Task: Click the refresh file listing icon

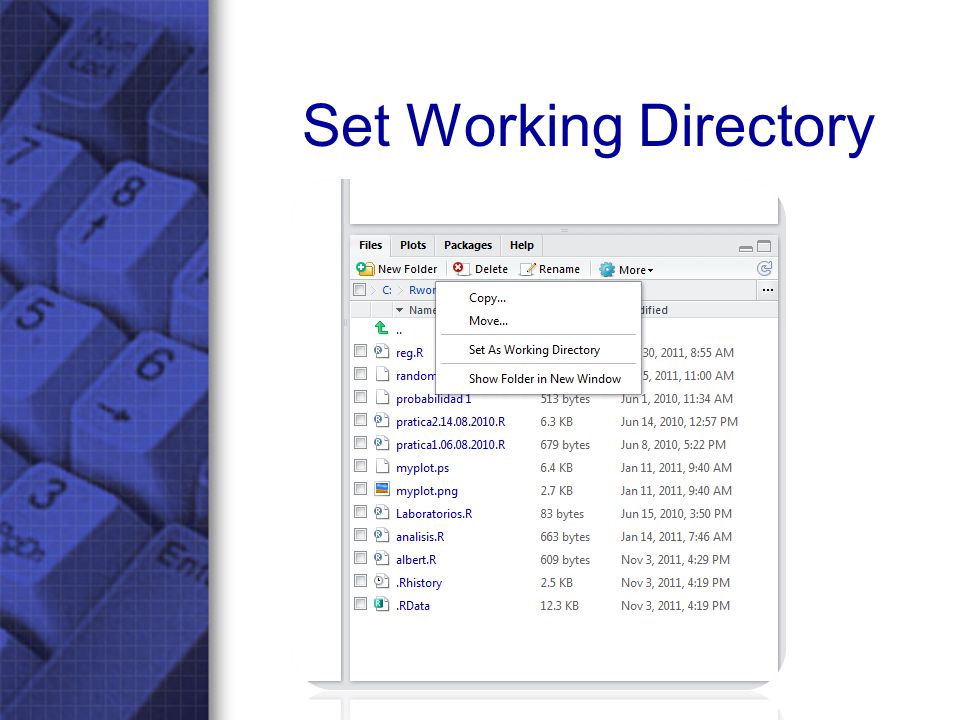Action: [x=764, y=268]
